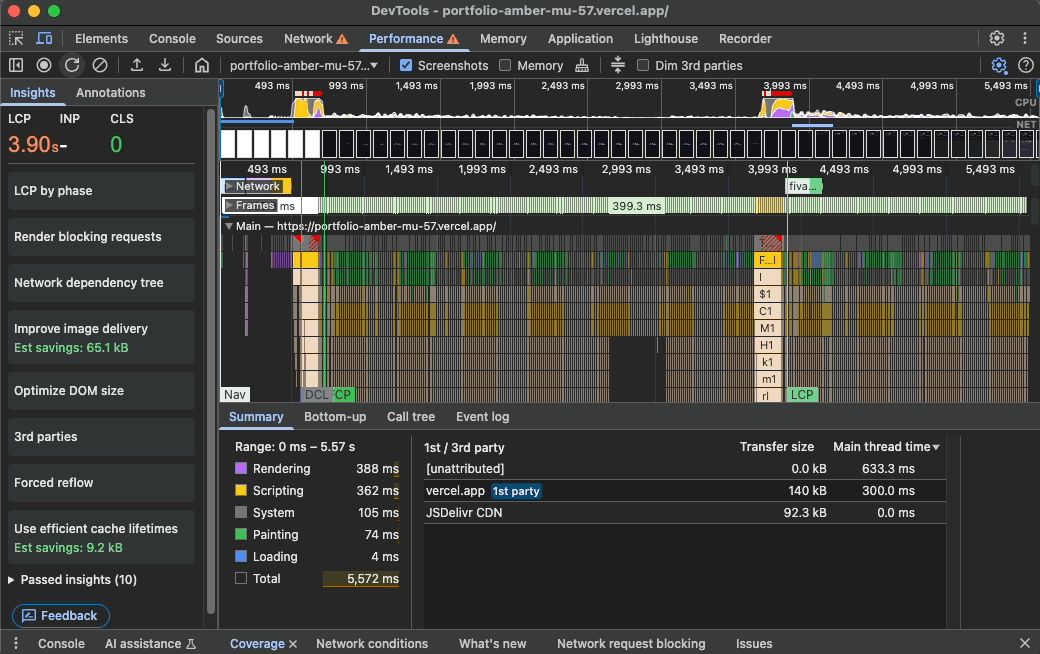Upload a trace with the load profile icon
The image size is (1040, 654).
pyautogui.click(x=137, y=65)
